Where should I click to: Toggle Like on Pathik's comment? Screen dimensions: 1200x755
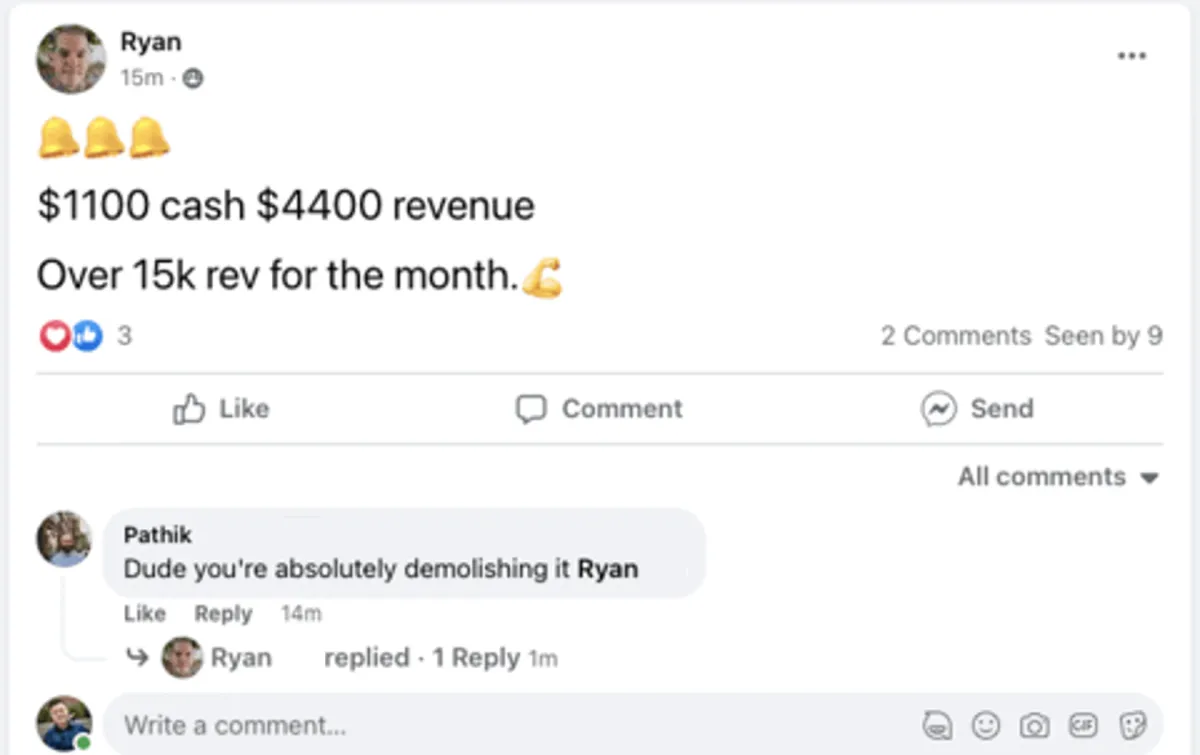click(x=144, y=613)
